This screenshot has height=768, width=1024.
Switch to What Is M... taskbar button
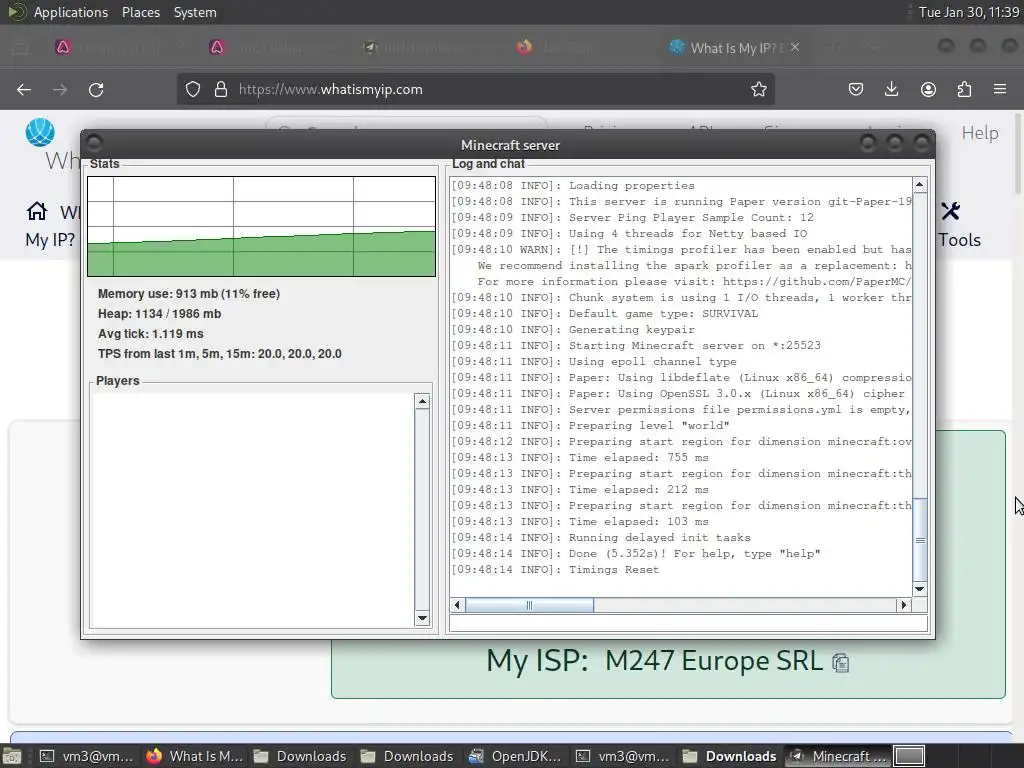point(195,756)
